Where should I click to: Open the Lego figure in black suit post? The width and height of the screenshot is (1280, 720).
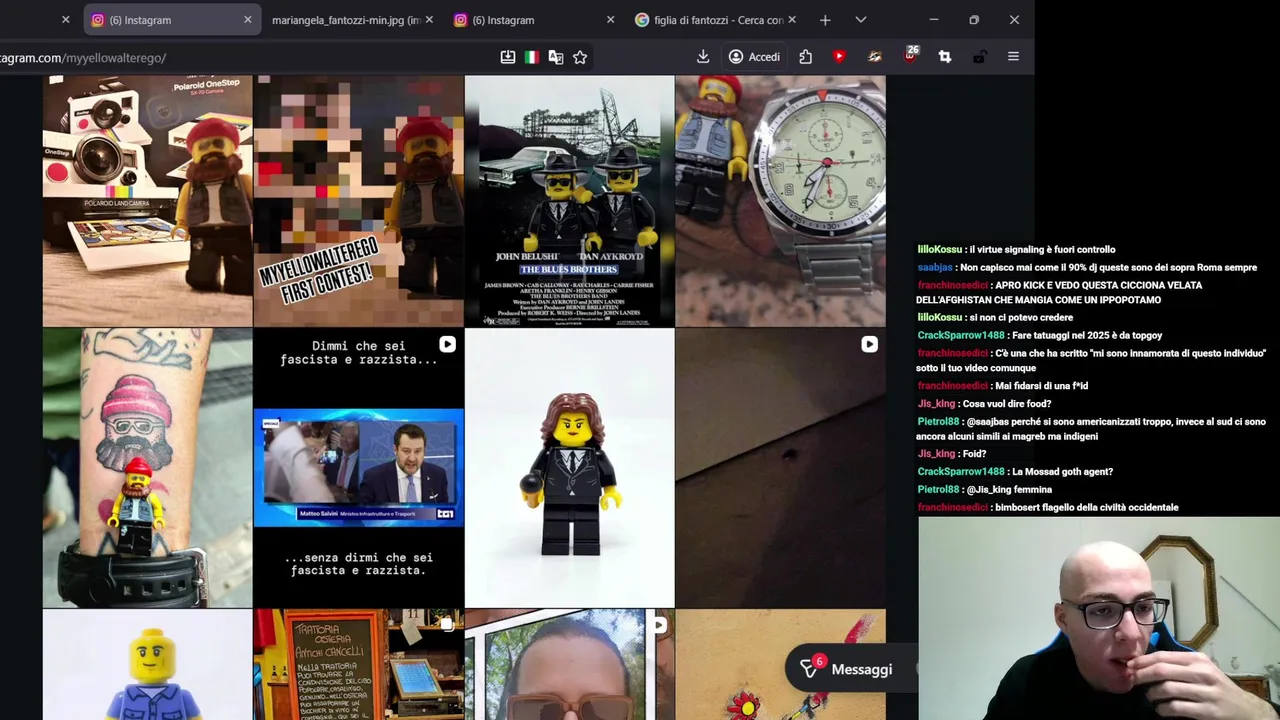pyautogui.click(x=569, y=467)
